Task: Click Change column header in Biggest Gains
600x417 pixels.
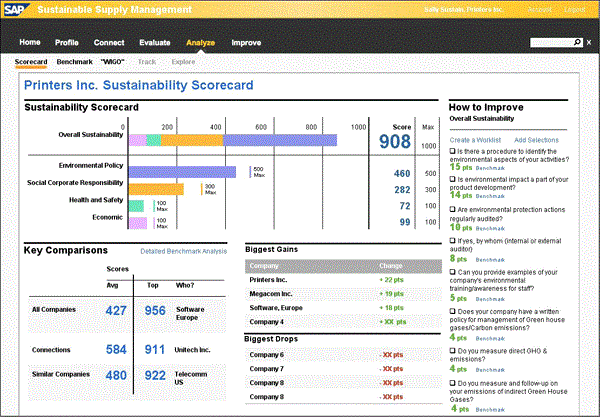Action: [391, 266]
